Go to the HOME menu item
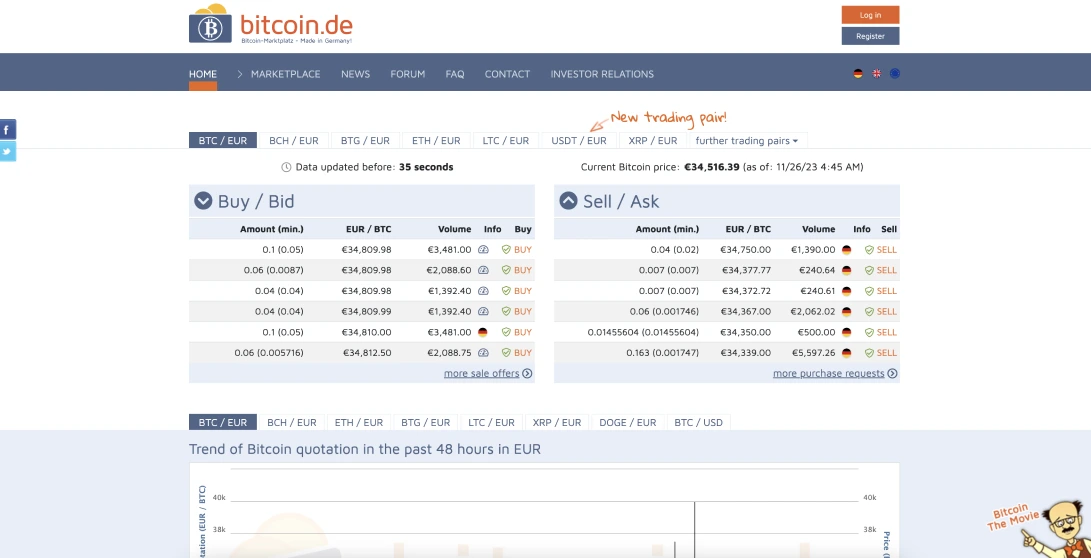The image size is (1091, 558). pyautogui.click(x=202, y=74)
